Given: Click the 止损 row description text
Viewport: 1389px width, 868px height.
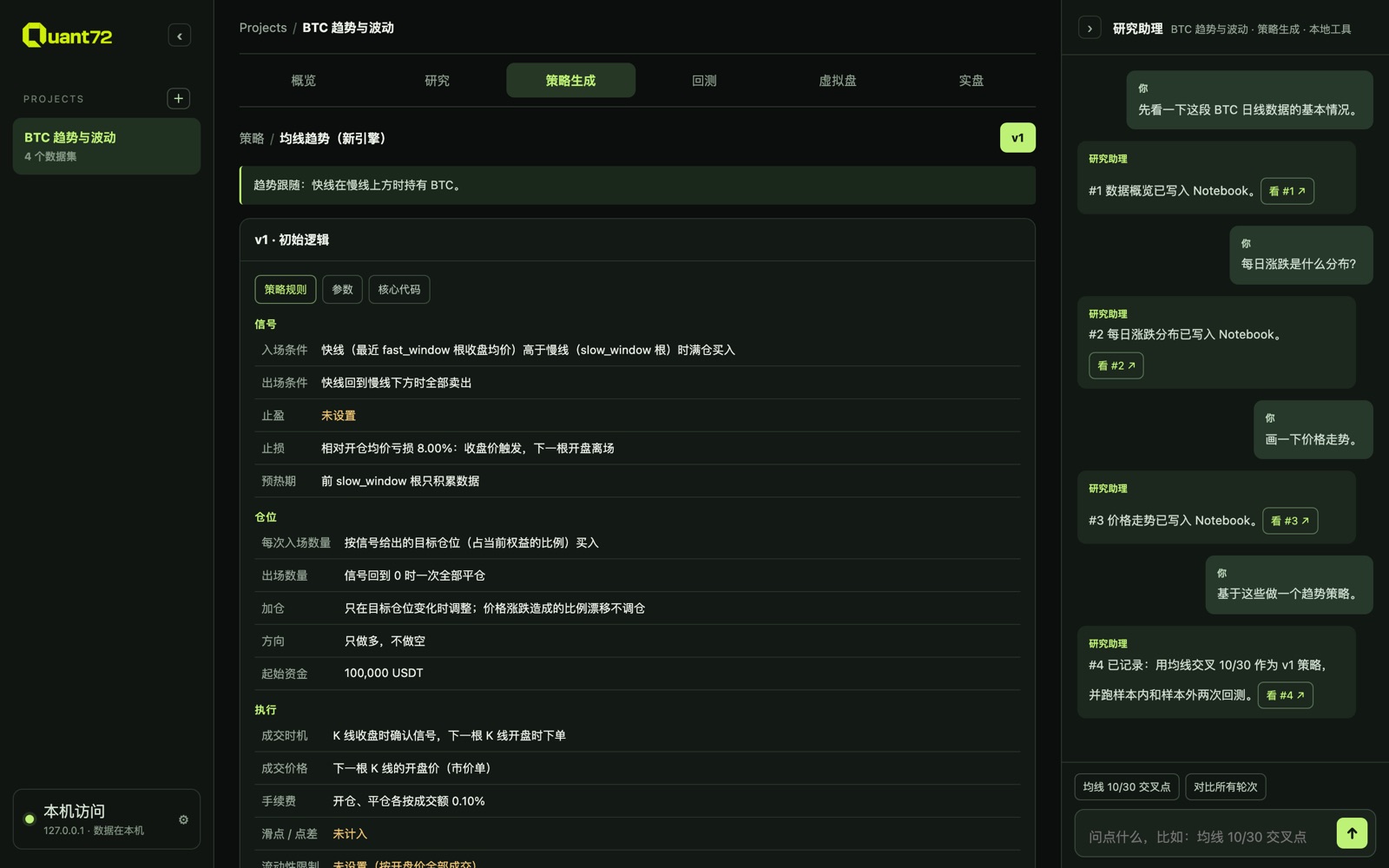Looking at the screenshot, I should [x=468, y=449].
